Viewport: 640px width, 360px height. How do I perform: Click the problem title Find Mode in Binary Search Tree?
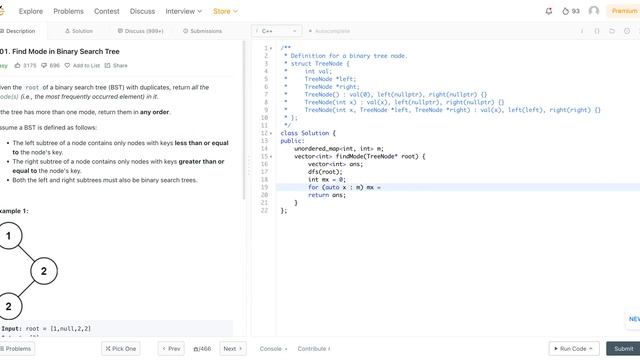click(60, 51)
